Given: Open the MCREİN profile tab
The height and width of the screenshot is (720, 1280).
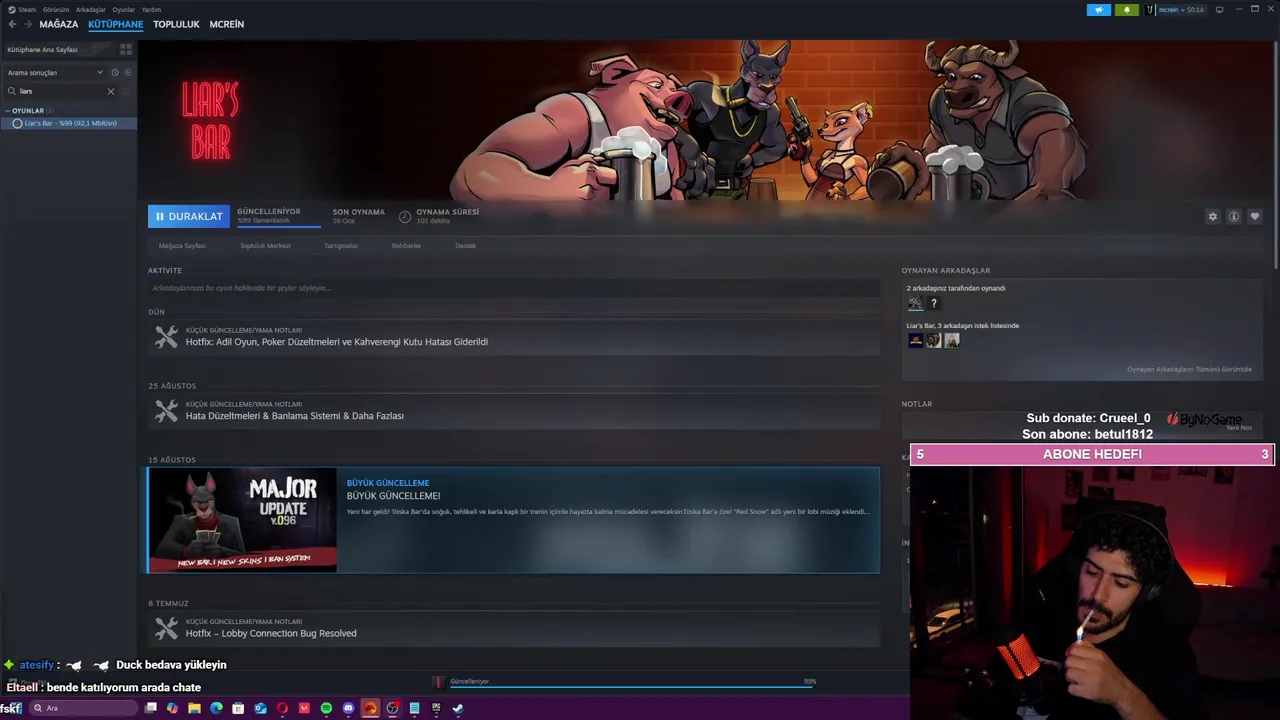Looking at the screenshot, I should click(227, 24).
